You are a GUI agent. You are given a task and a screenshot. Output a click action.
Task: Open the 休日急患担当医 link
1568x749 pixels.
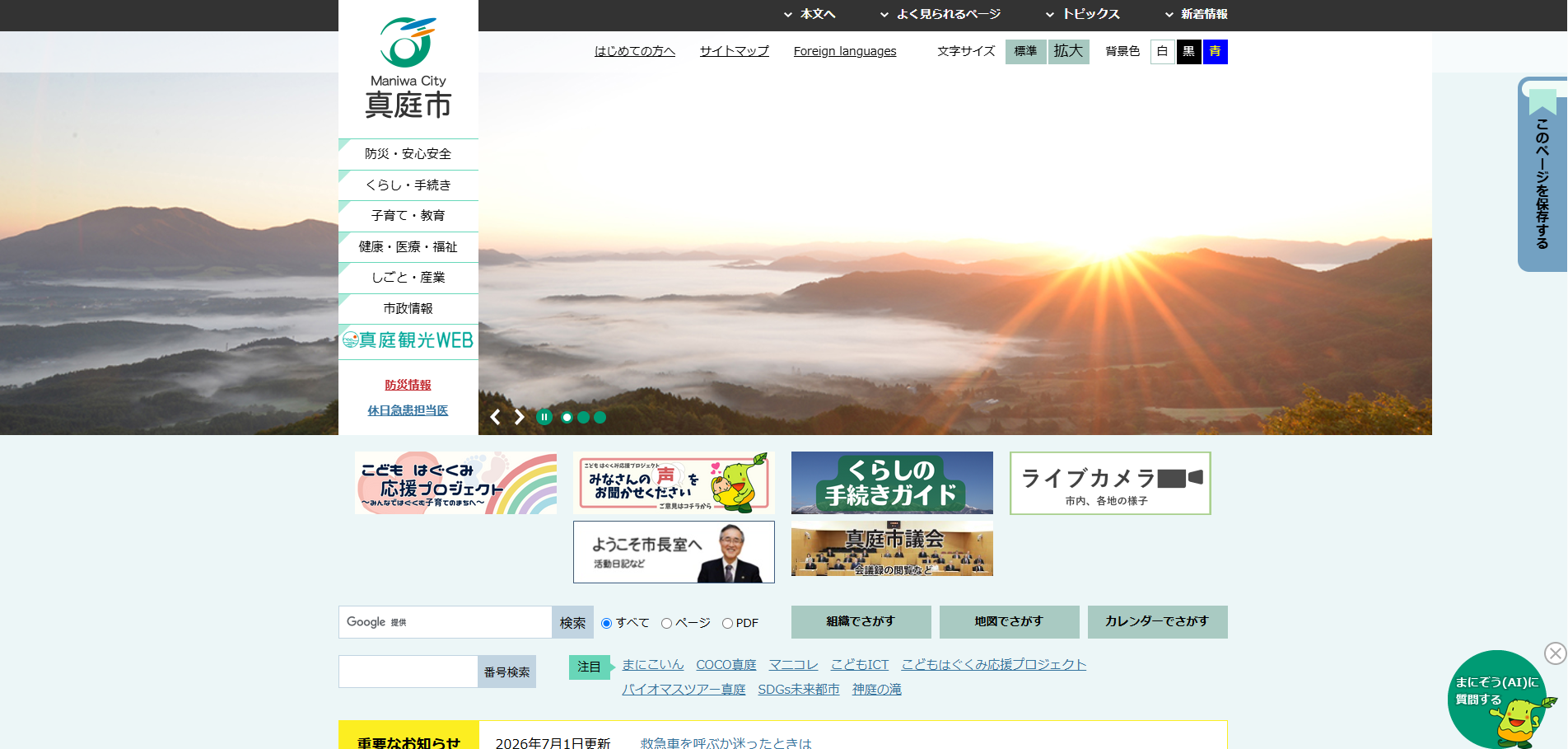pos(408,410)
